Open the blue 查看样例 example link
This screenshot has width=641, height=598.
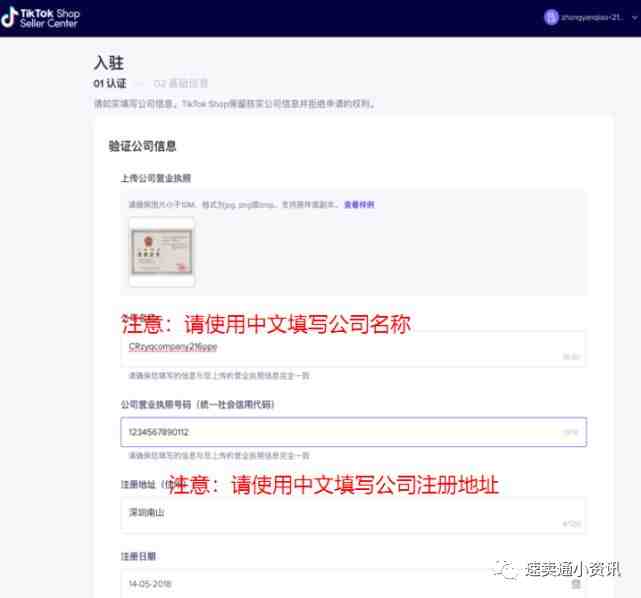pos(359,204)
